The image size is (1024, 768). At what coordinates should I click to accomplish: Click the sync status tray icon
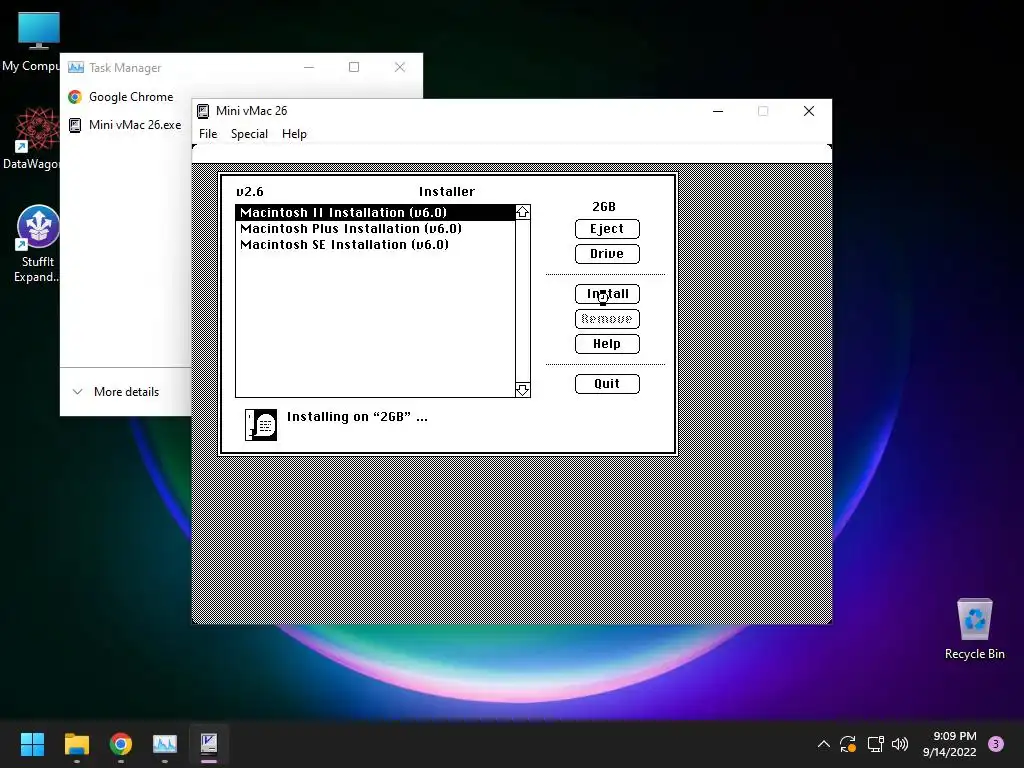848,744
